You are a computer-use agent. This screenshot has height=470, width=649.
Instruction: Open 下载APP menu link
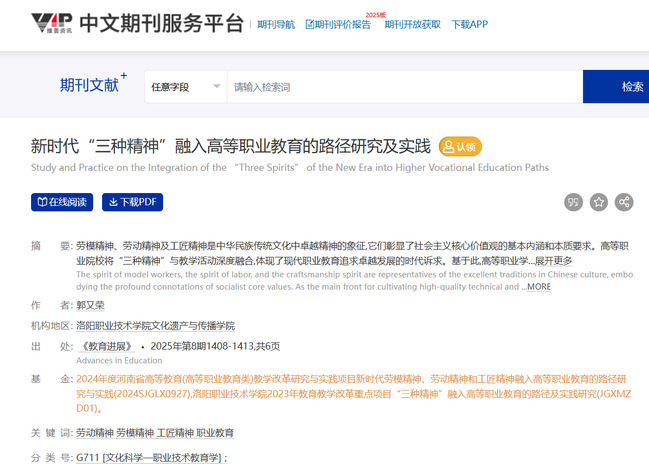469,24
